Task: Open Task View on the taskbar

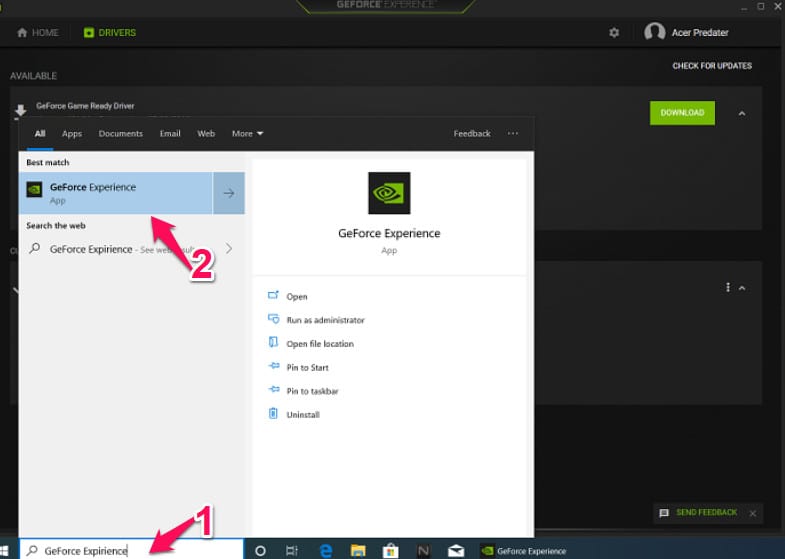Action: click(x=292, y=551)
